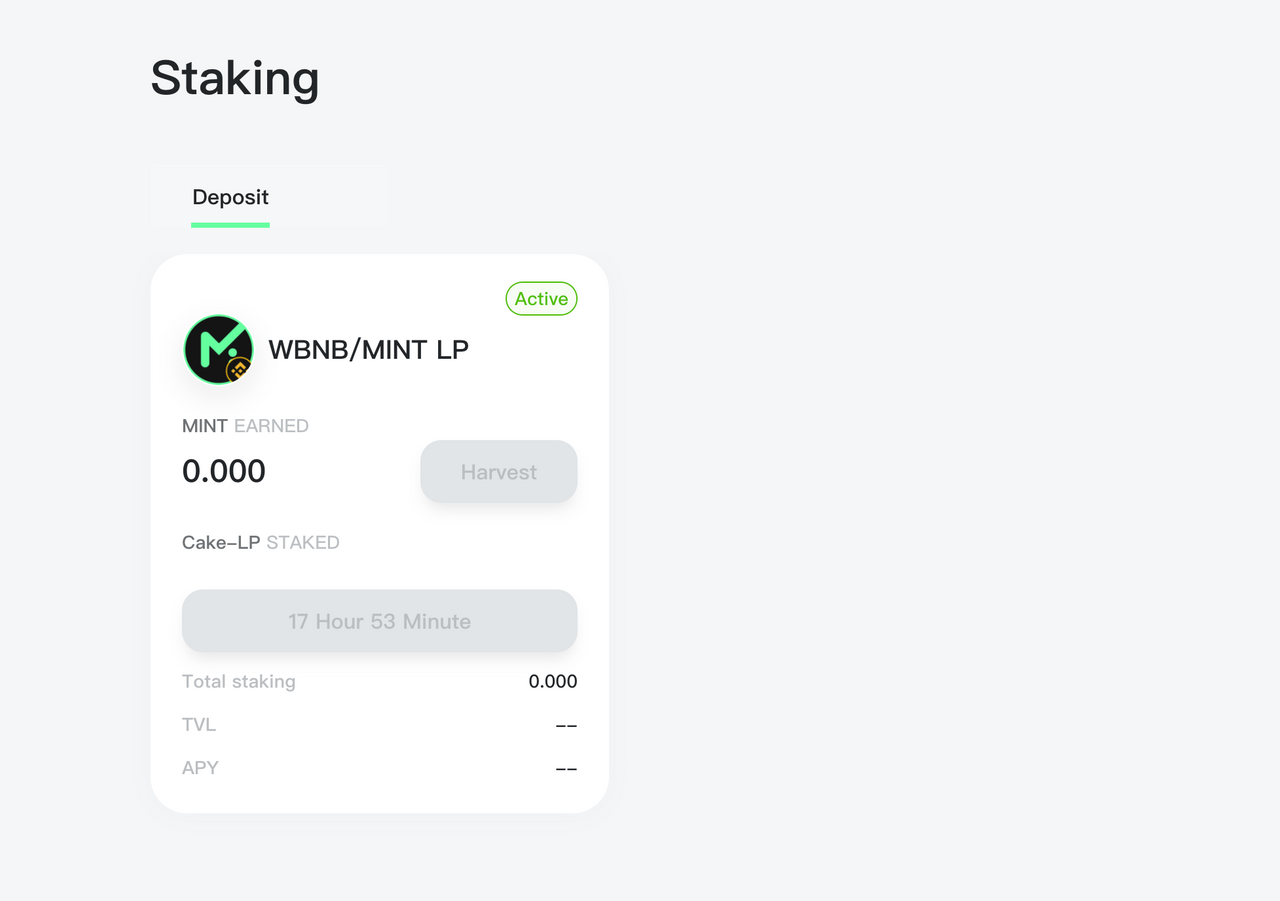The width and height of the screenshot is (1280, 901).
Task: Click the small BNB badge icon
Action: (x=238, y=371)
